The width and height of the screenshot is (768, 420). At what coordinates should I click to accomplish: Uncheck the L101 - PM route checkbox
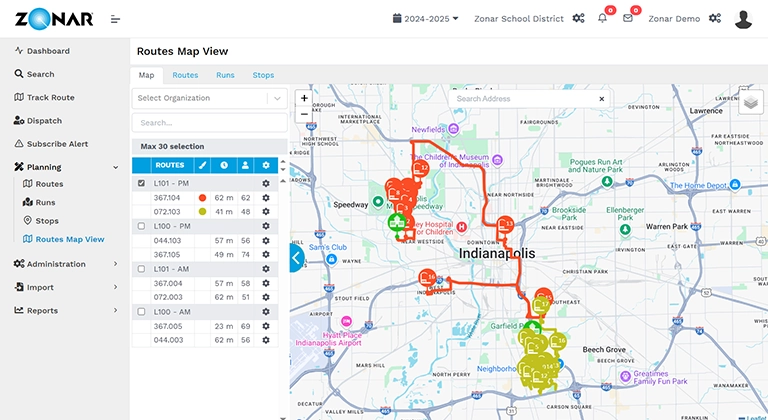[141, 184]
